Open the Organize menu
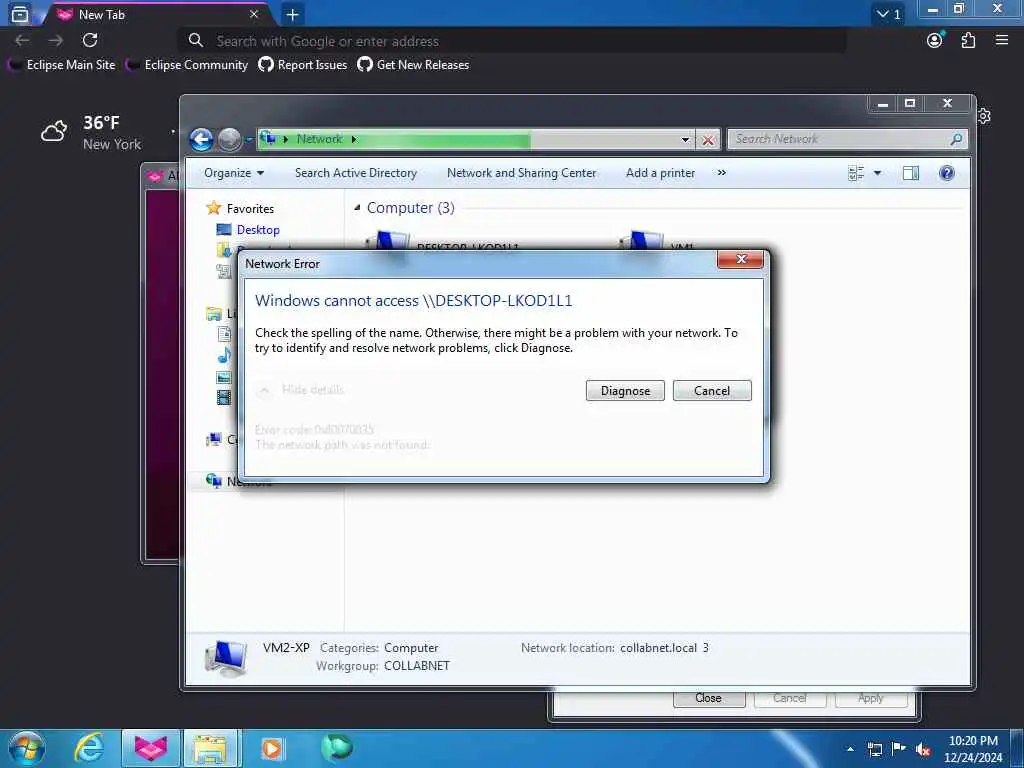Viewport: 1024px width, 768px height. [234, 173]
